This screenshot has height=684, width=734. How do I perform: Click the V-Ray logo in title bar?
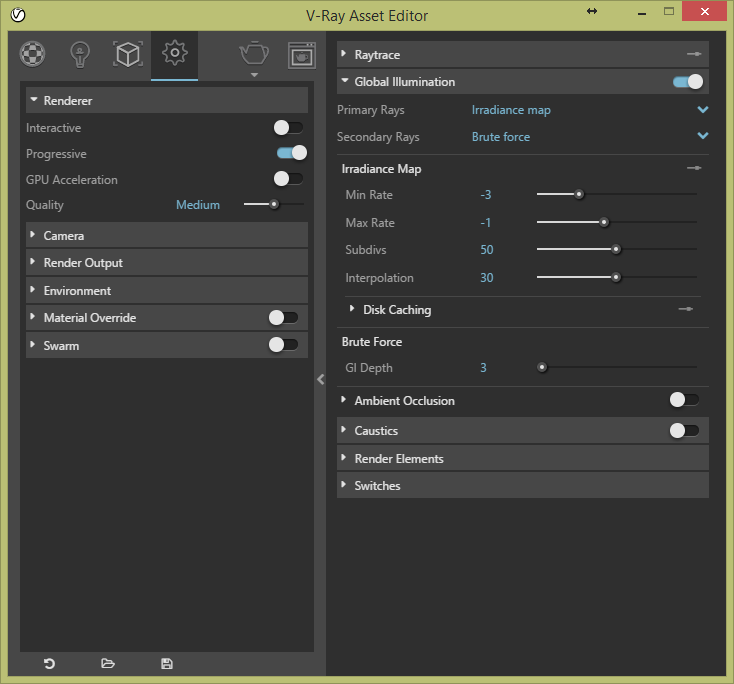18,15
